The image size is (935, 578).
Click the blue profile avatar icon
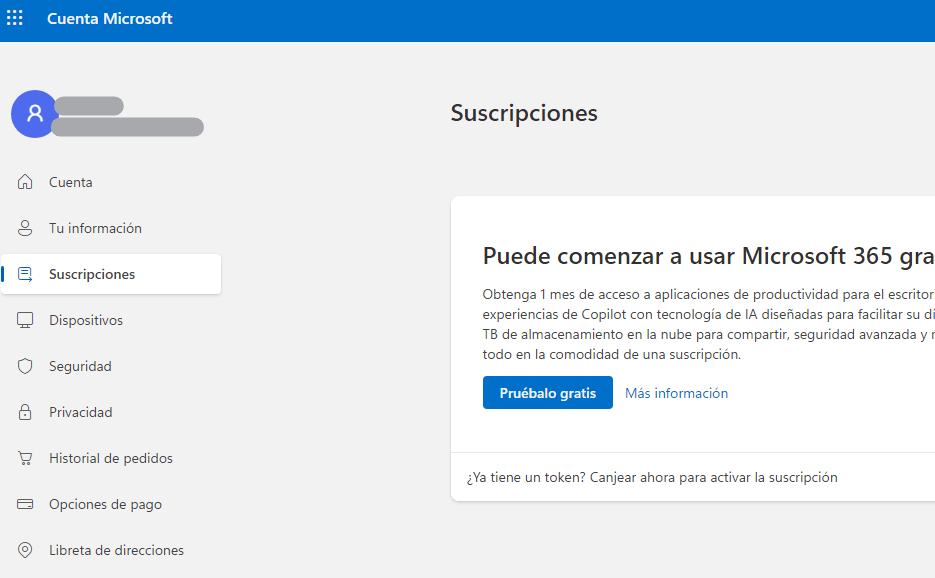pos(35,114)
